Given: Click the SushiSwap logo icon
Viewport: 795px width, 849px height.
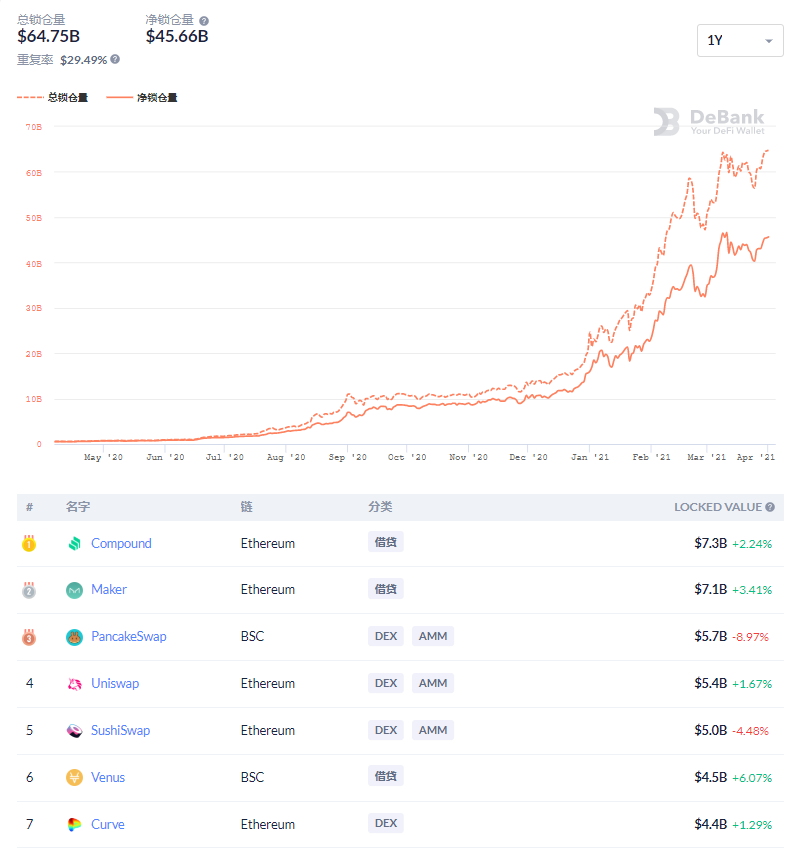Looking at the screenshot, I should tap(75, 731).
